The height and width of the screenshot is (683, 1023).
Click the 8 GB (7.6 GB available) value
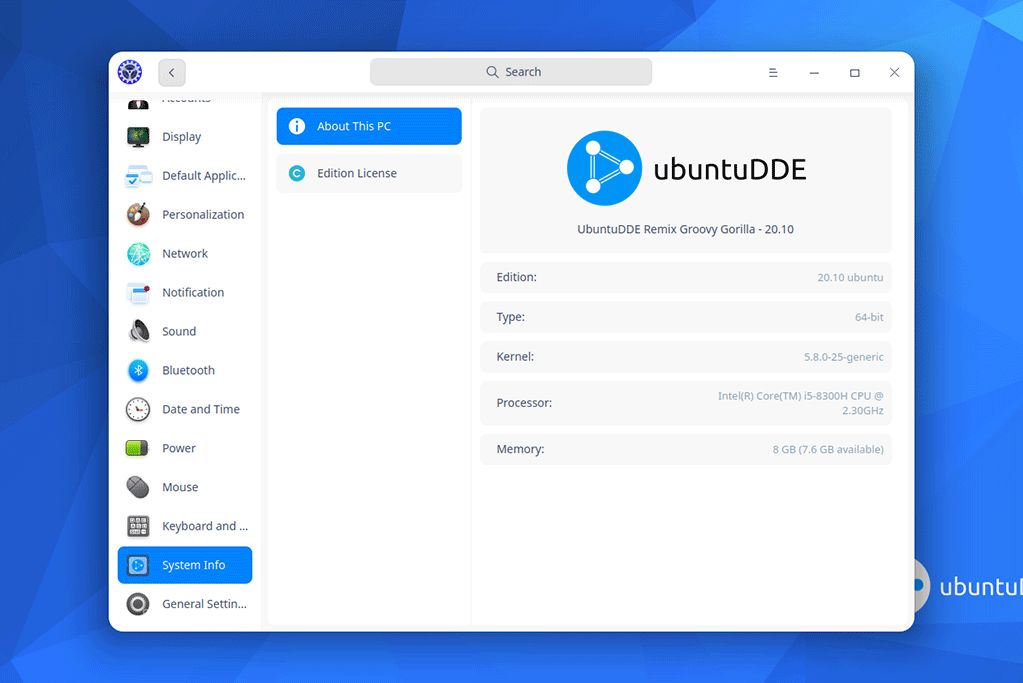point(828,449)
